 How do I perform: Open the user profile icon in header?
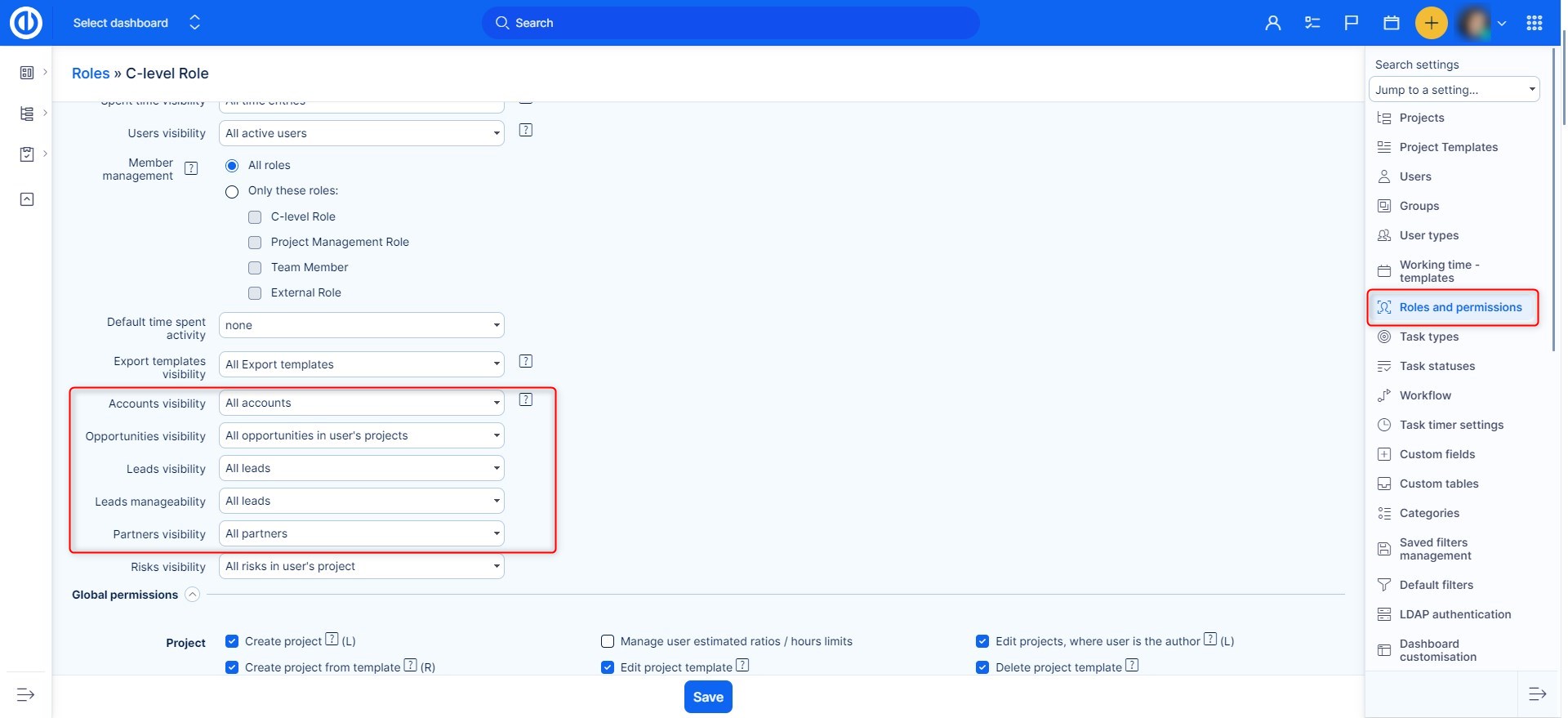[x=1272, y=23]
